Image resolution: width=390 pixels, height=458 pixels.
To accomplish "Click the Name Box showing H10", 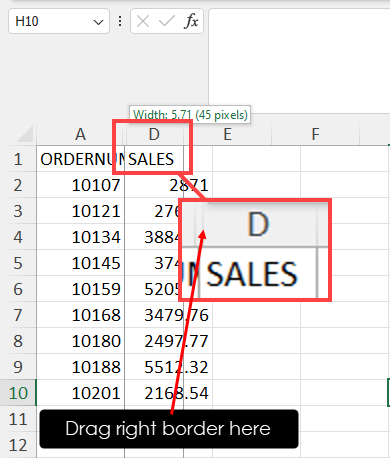I will [59, 21].
